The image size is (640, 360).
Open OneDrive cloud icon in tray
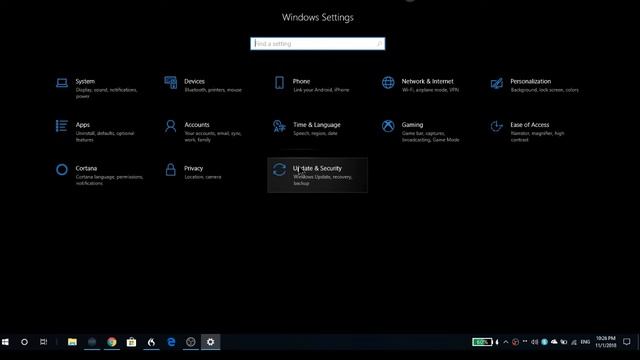pos(554,342)
